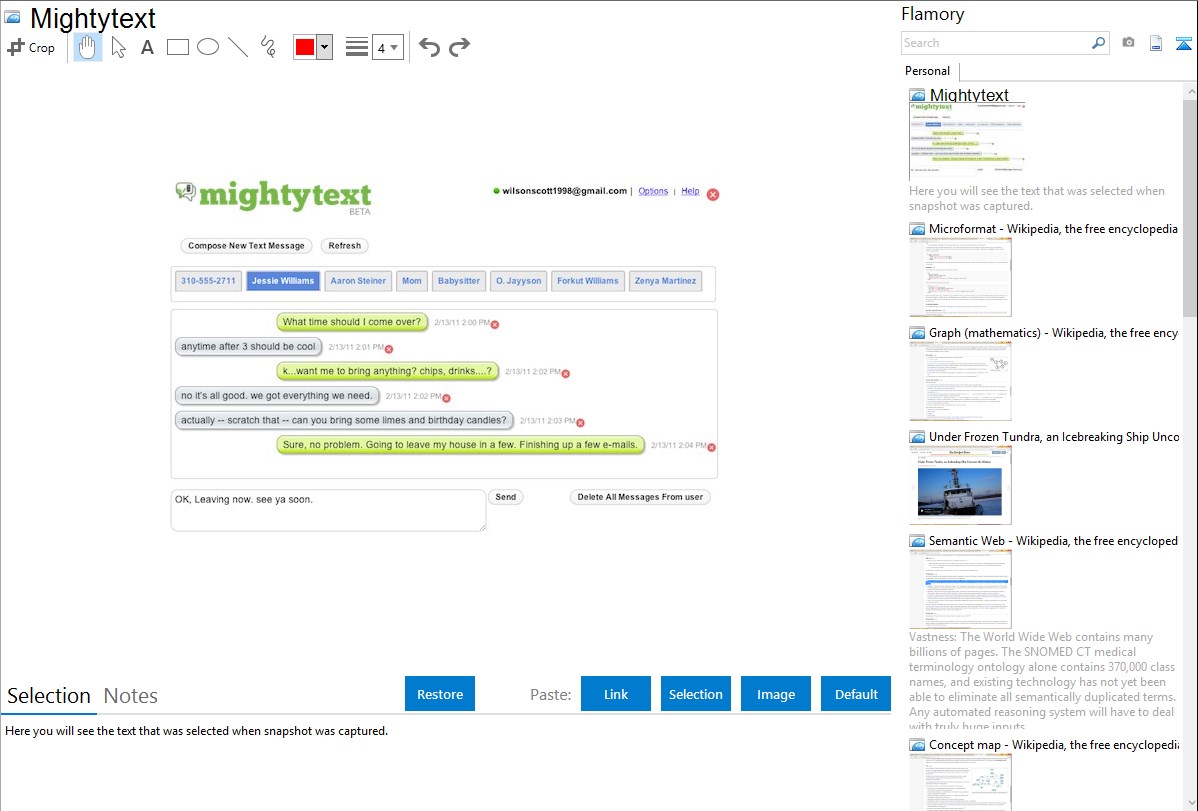This screenshot has height=811, width=1198.
Task: Pick the ellipse shape tool
Action: tap(208, 47)
